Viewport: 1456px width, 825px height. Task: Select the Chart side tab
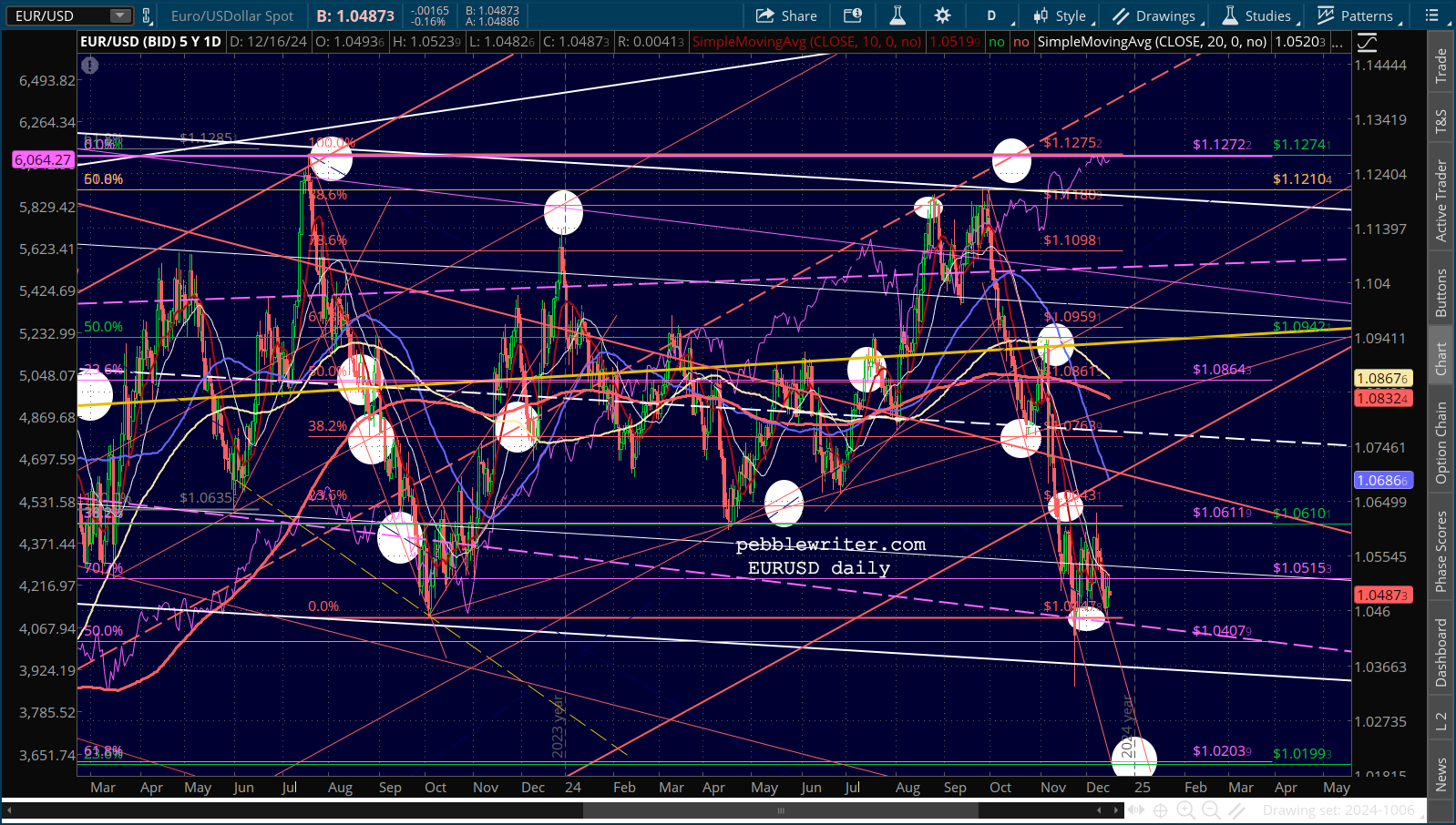1441,358
